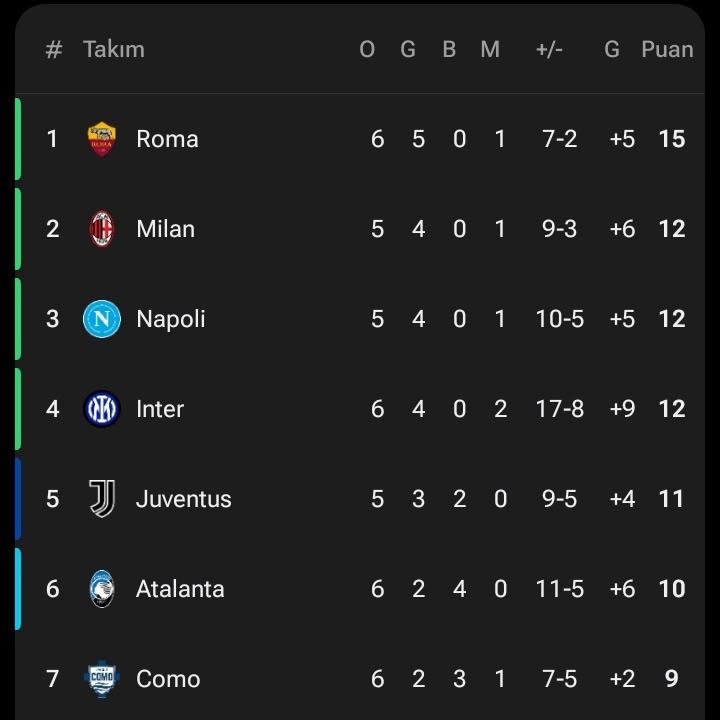This screenshot has height=720, width=720.
Task: Click the # rank column header
Action: tap(54, 49)
